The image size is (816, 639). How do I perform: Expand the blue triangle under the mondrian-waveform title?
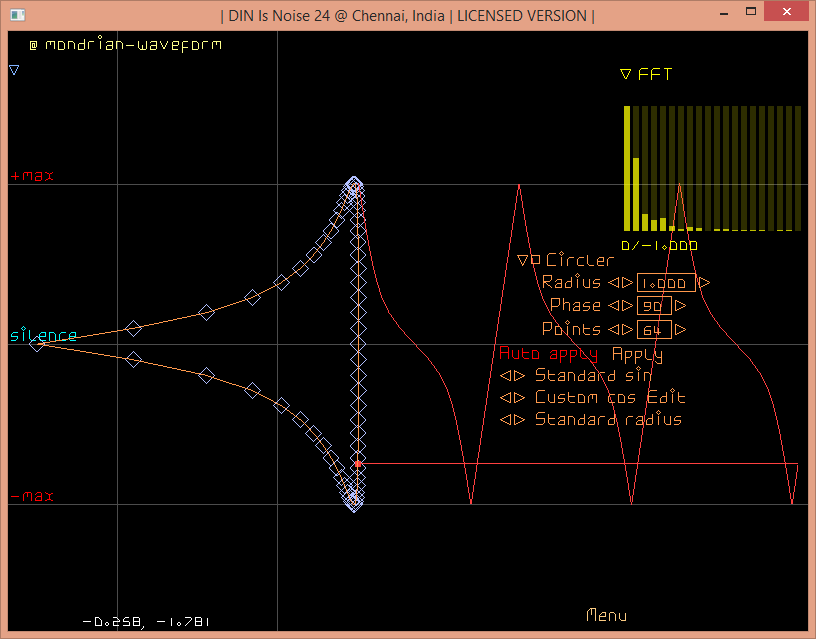coord(14,70)
